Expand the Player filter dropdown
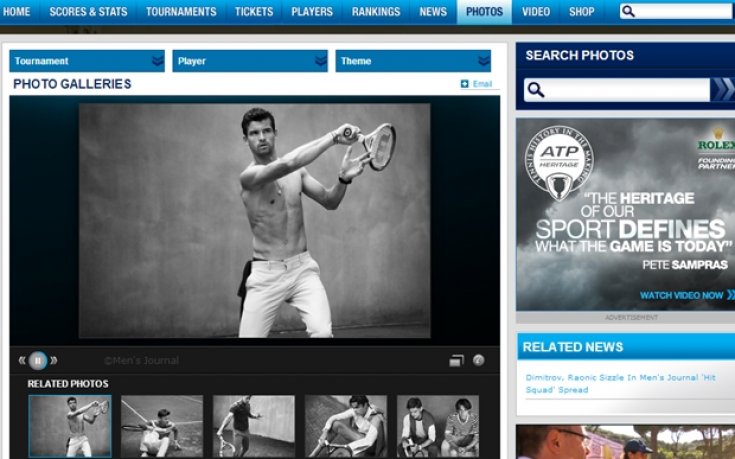The image size is (735, 459). tap(250, 61)
